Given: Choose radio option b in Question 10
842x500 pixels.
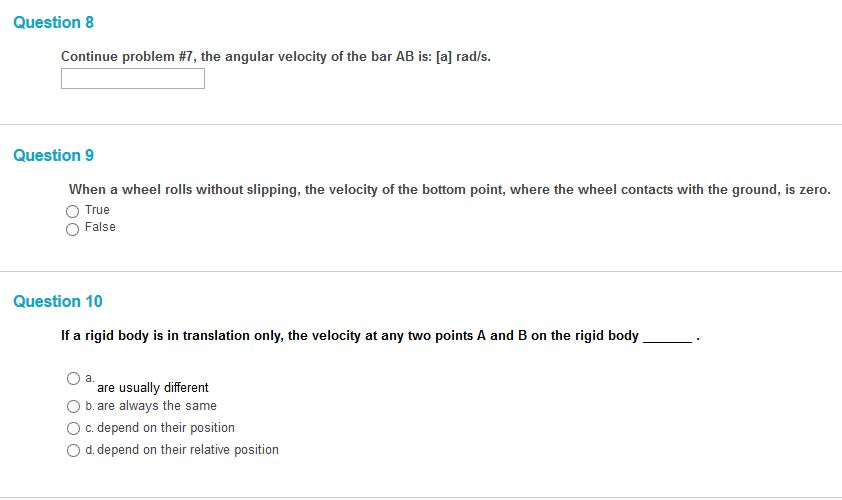Looking at the screenshot, I should coord(73,407).
